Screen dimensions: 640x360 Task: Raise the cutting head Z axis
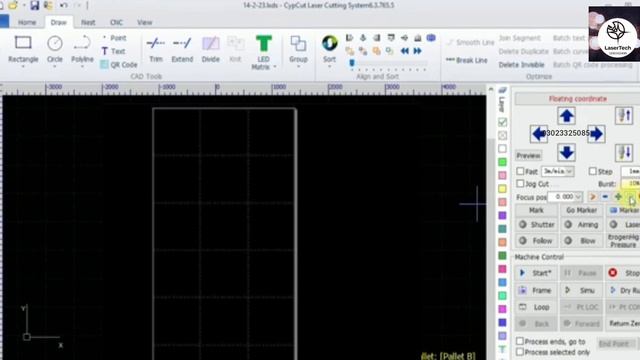[x=624, y=116]
